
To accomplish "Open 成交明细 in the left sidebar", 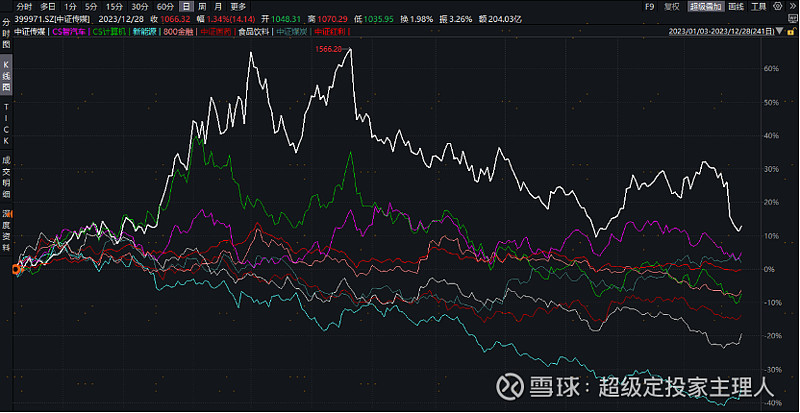I will [x=6, y=176].
